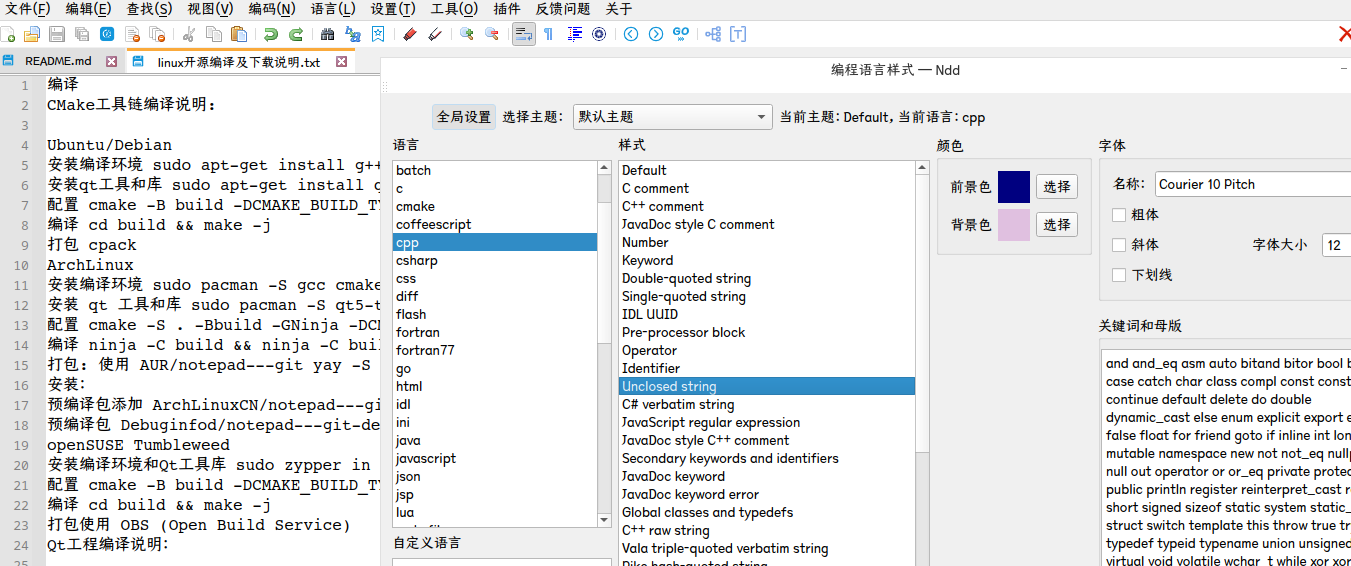
Task: Open Find with the binoculars icon
Action: point(327,34)
